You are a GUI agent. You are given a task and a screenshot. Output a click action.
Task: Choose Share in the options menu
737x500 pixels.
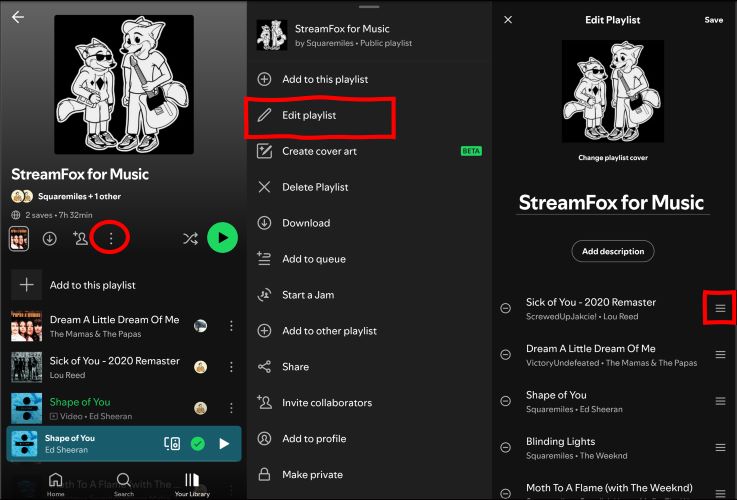369,367
